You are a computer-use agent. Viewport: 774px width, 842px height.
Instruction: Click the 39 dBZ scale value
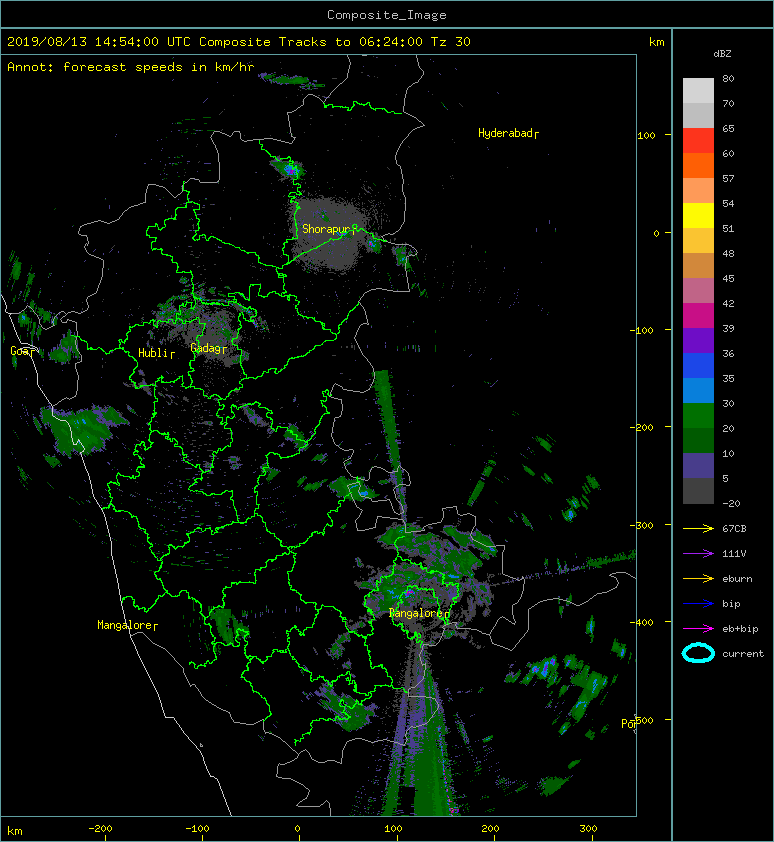click(728, 328)
